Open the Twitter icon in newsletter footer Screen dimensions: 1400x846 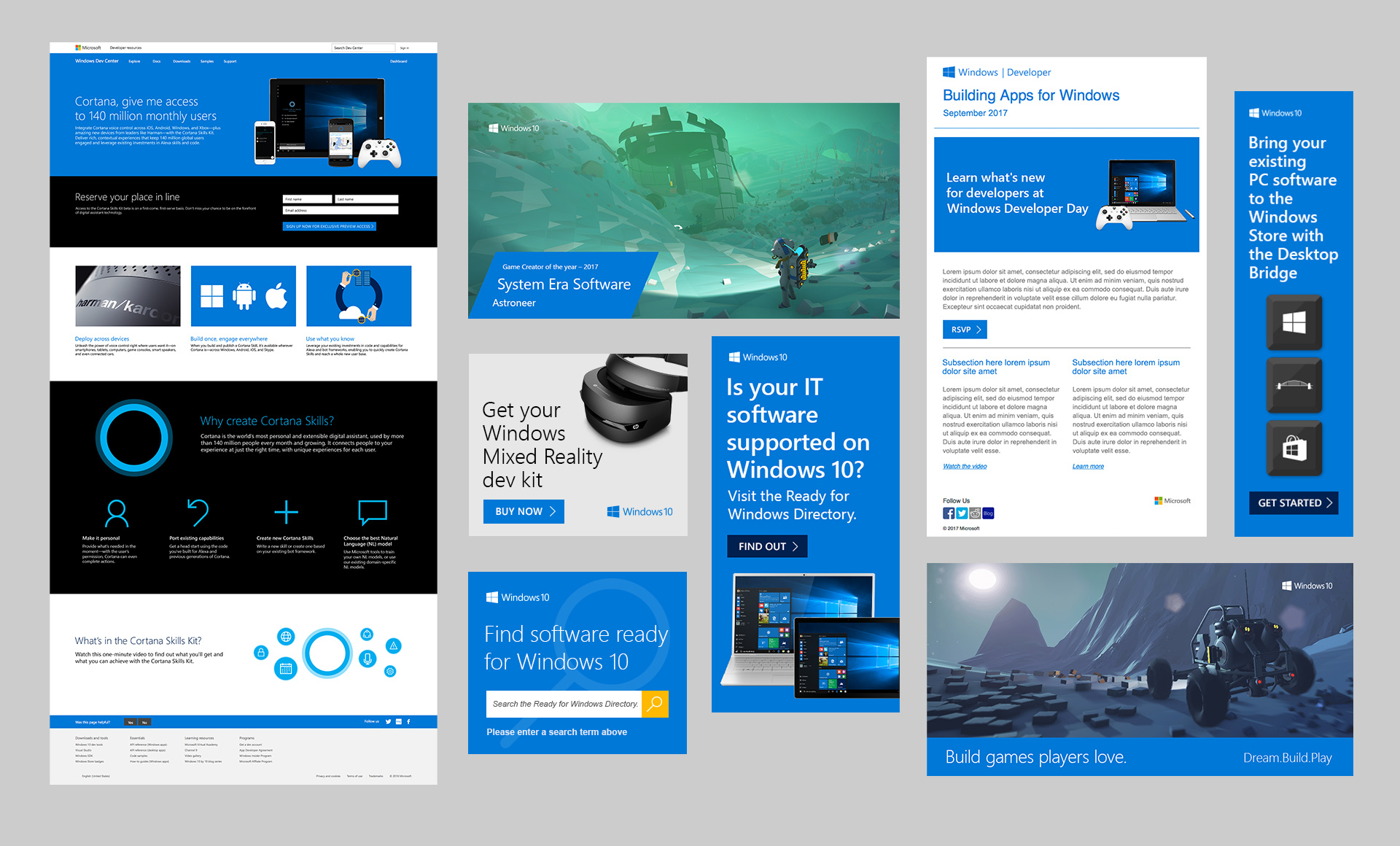[x=961, y=513]
